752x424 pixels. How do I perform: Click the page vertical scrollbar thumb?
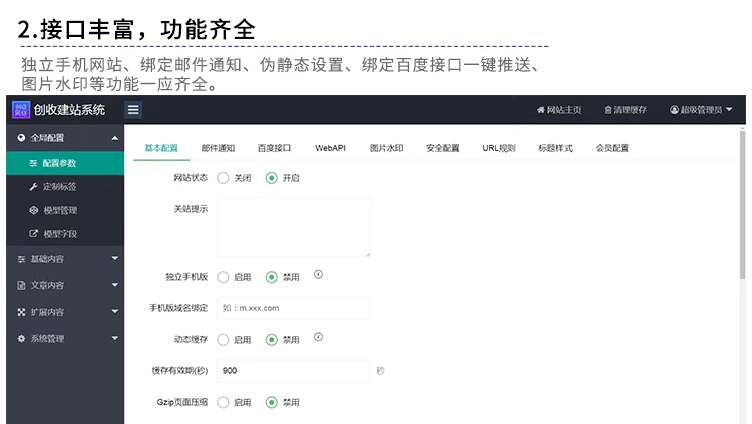(742, 204)
